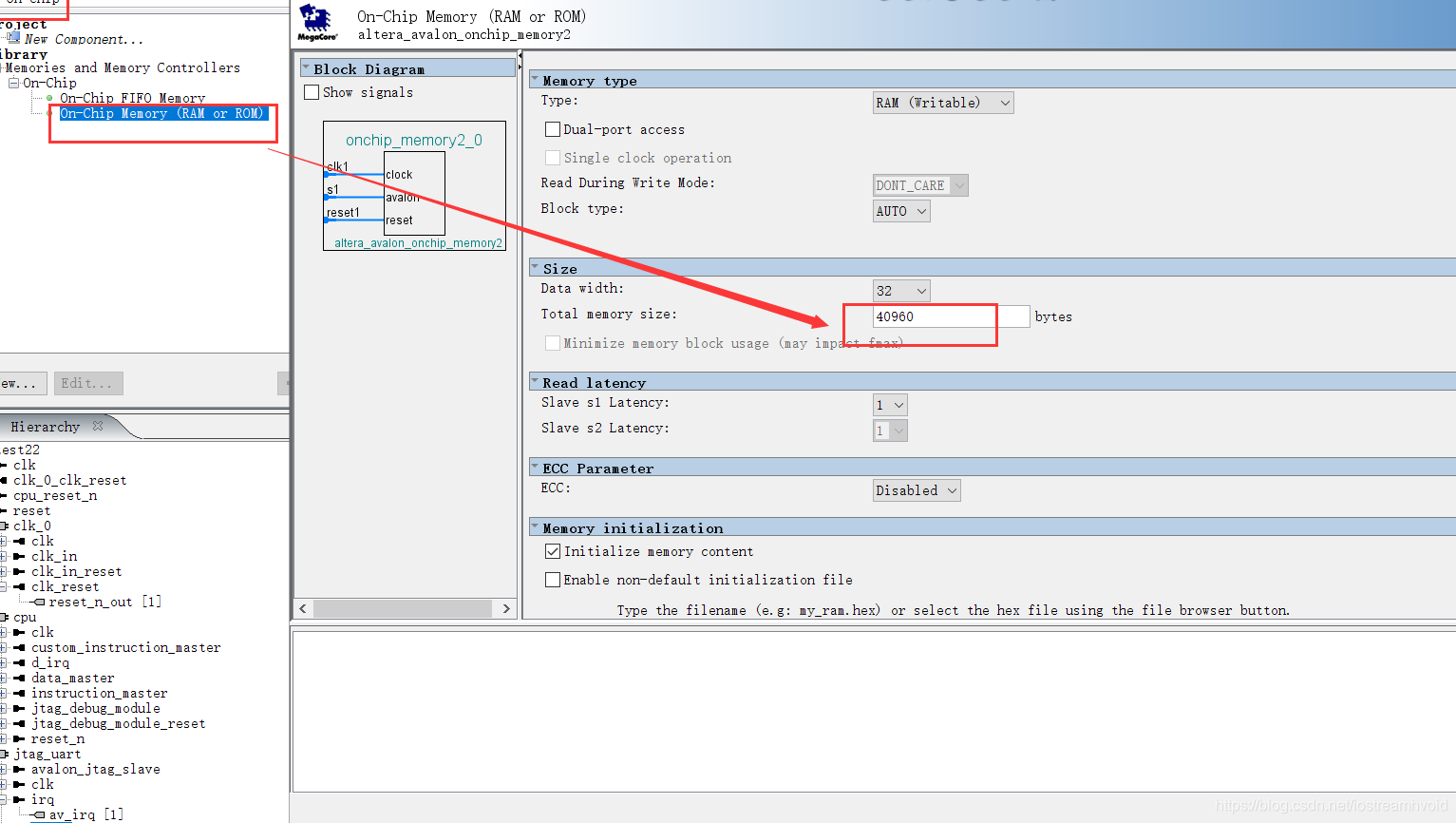Select custom_instruction_master item

point(125,647)
